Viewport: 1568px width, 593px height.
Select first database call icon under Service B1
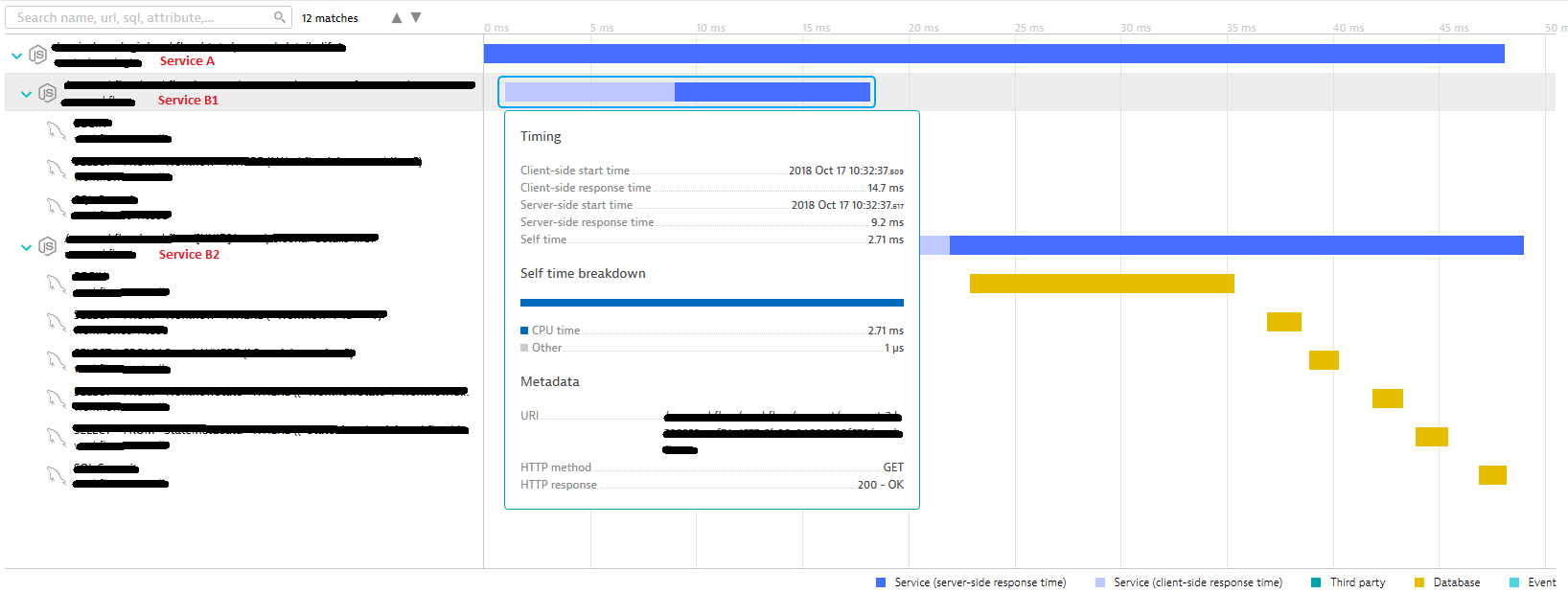[57, 130]
